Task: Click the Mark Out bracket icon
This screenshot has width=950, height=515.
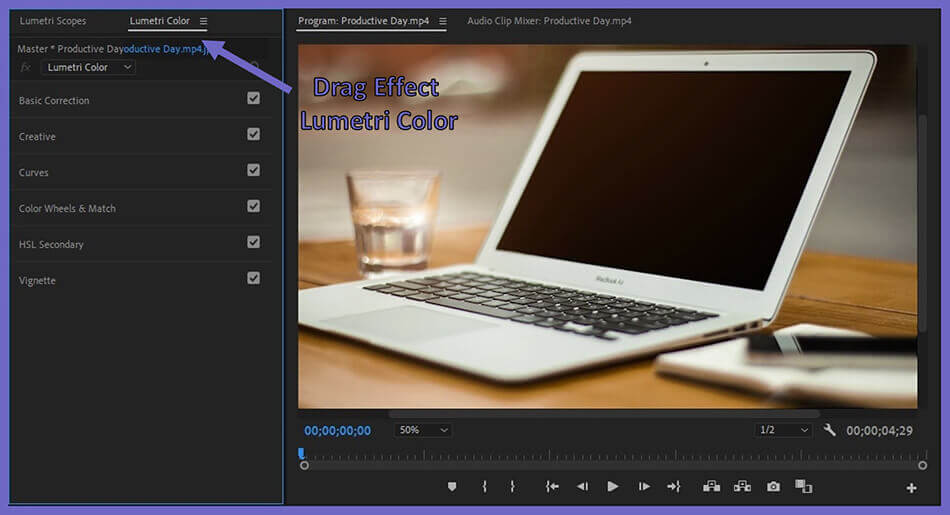Action: click(513, 487)
